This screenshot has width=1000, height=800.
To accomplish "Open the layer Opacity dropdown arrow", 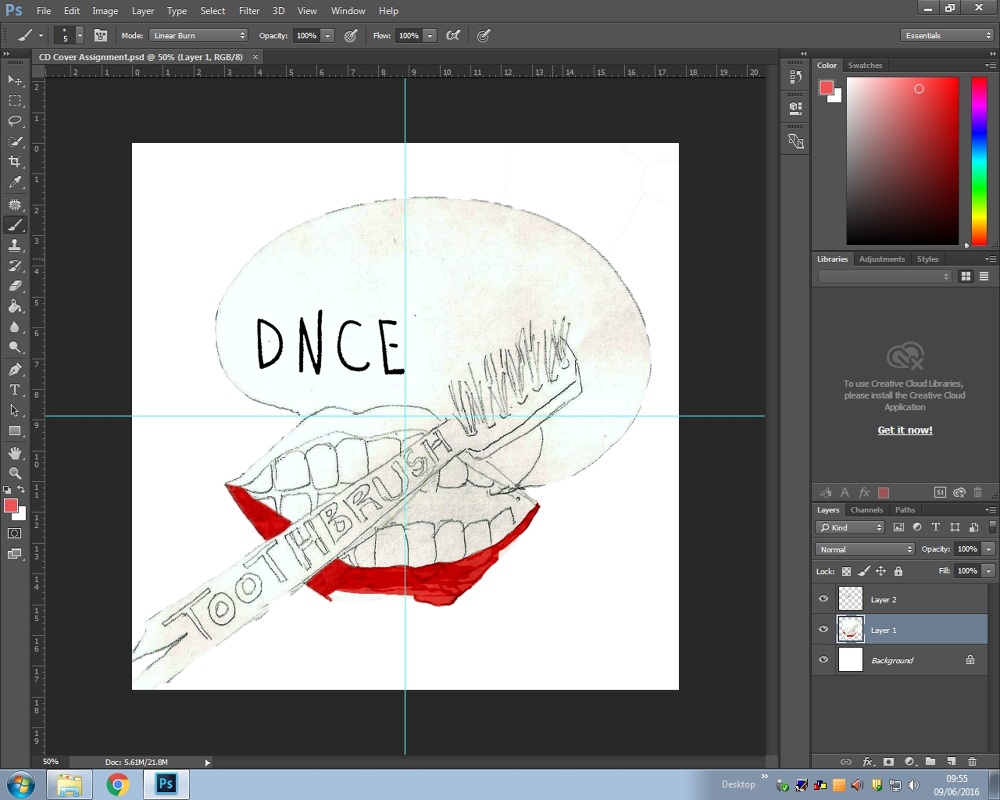I will [989, 549].
